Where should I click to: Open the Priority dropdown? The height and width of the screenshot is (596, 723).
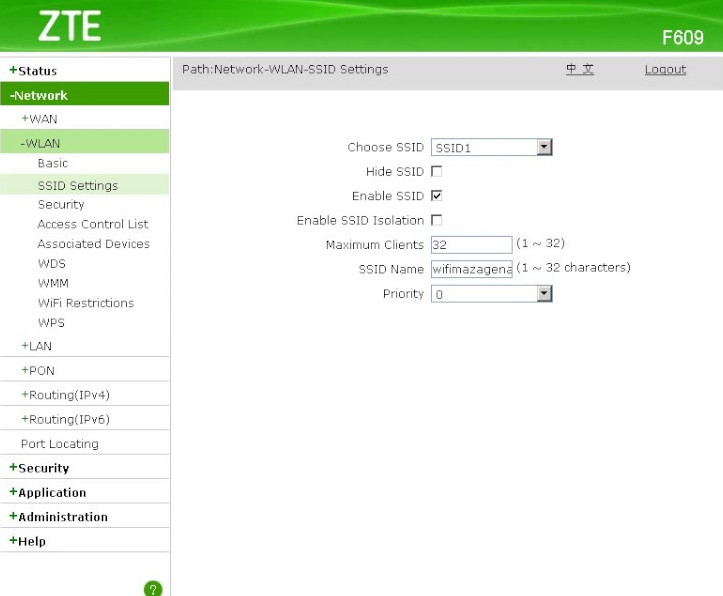tap(491, 294)
